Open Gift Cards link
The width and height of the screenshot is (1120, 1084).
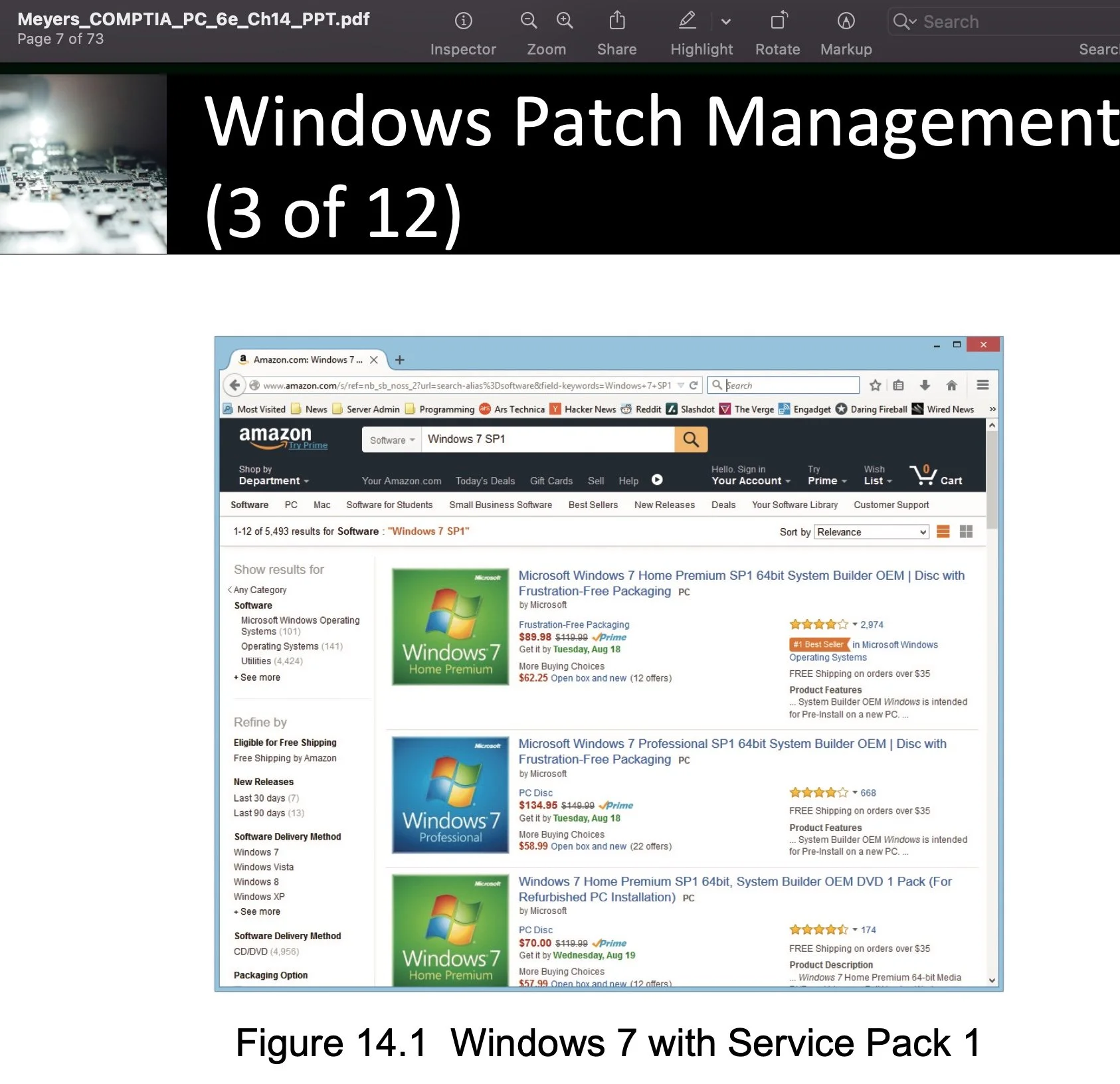tap(551, 481)
